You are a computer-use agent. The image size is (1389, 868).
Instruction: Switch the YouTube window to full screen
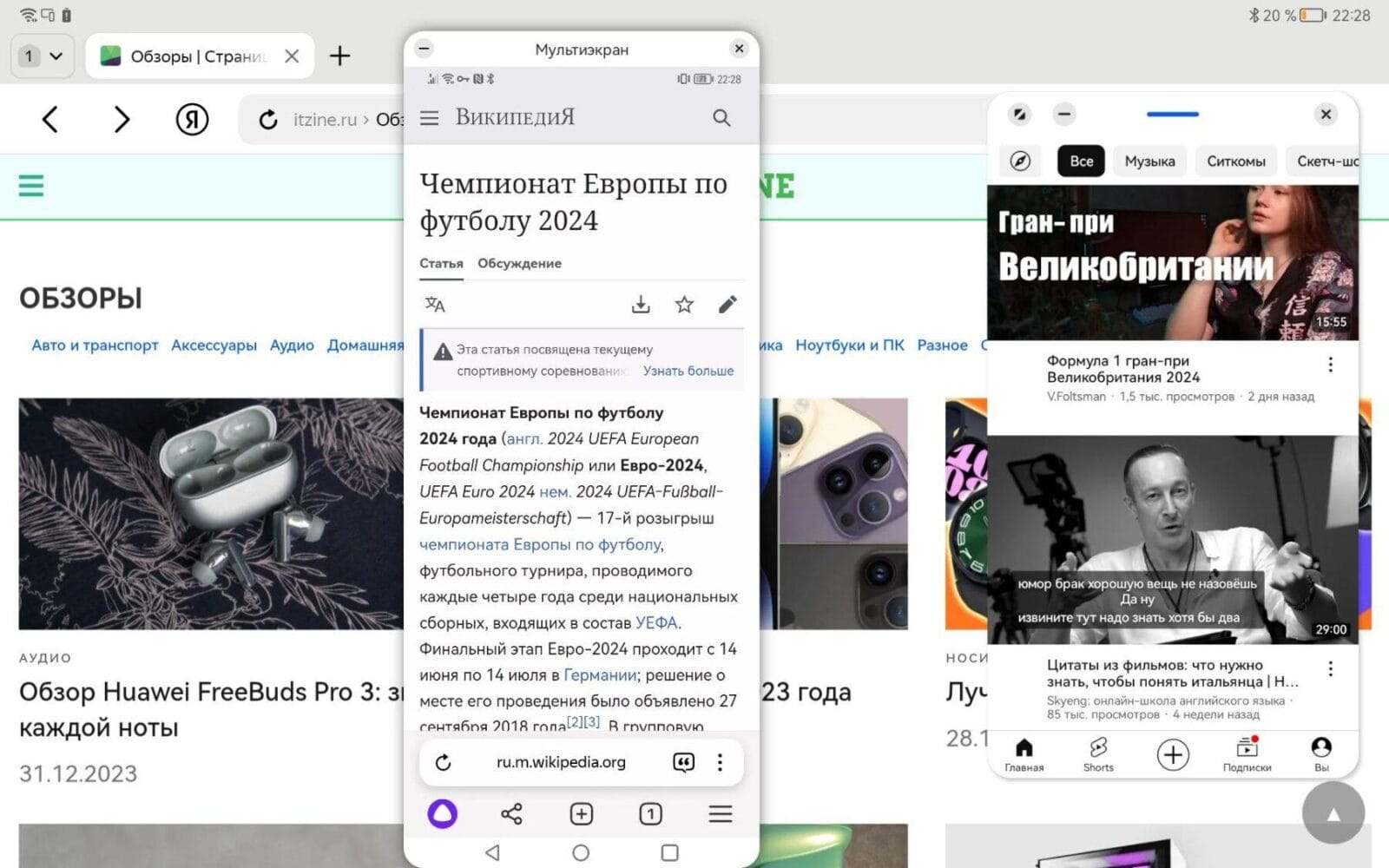(x=1019, y=114)
